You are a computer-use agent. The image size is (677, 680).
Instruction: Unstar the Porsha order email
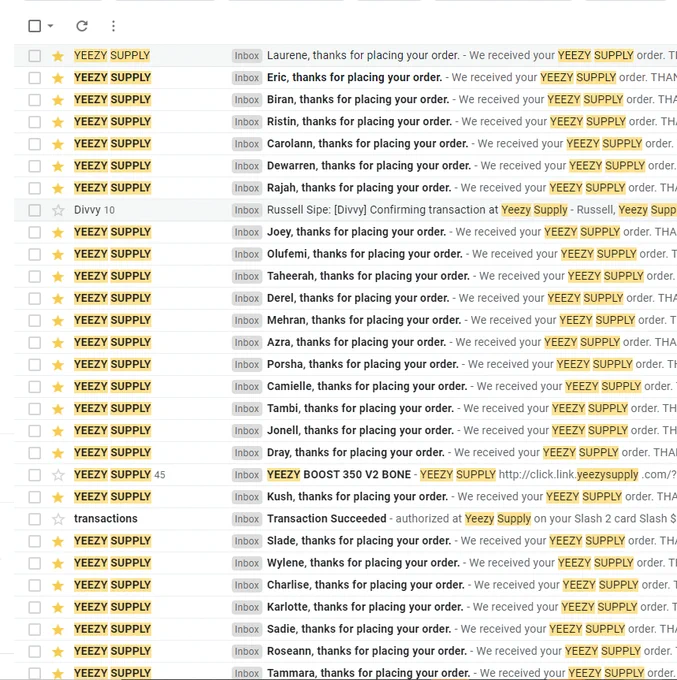click(58, 365)
